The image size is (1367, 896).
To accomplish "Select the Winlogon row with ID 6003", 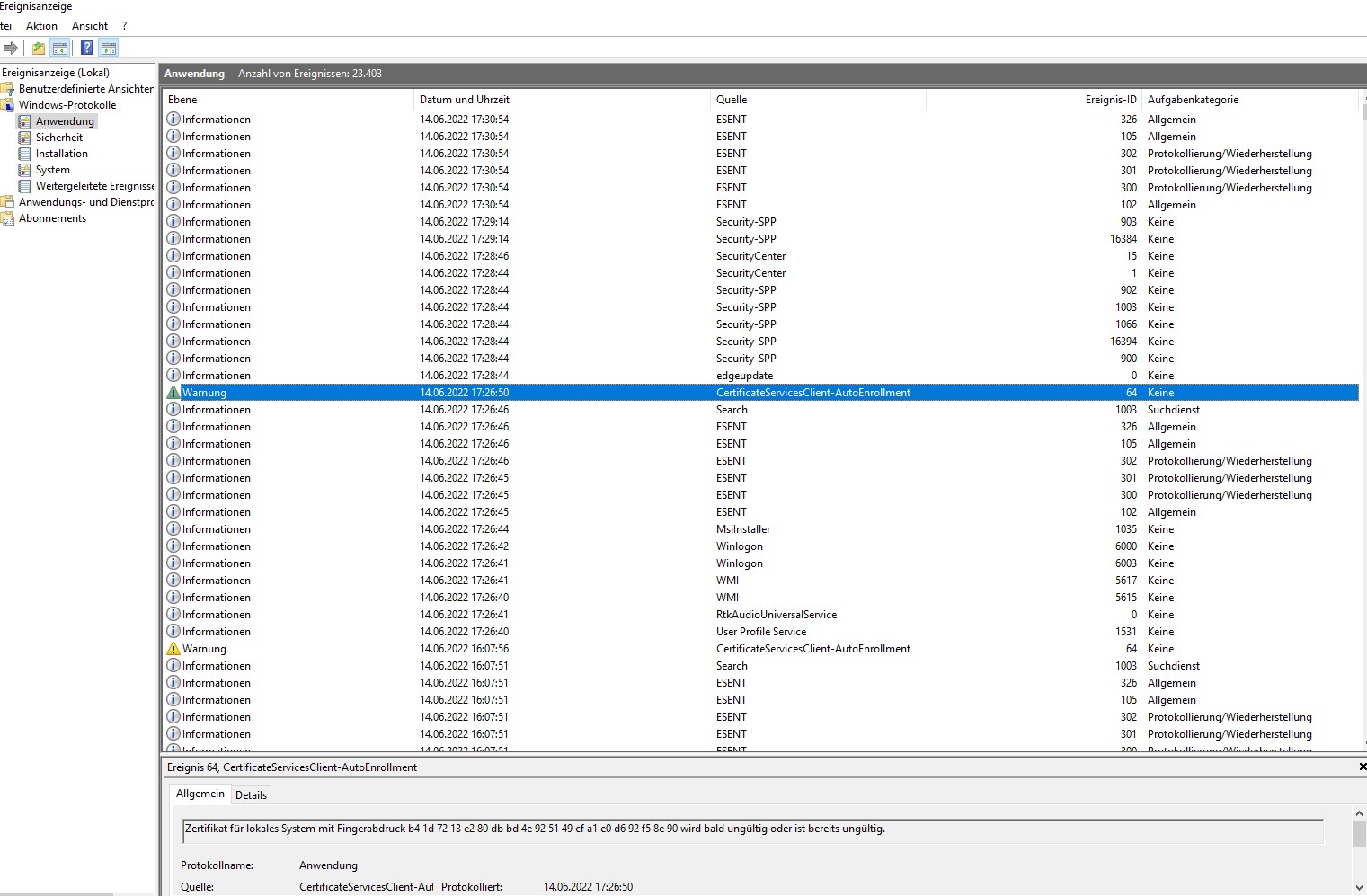I will (762, 563).
